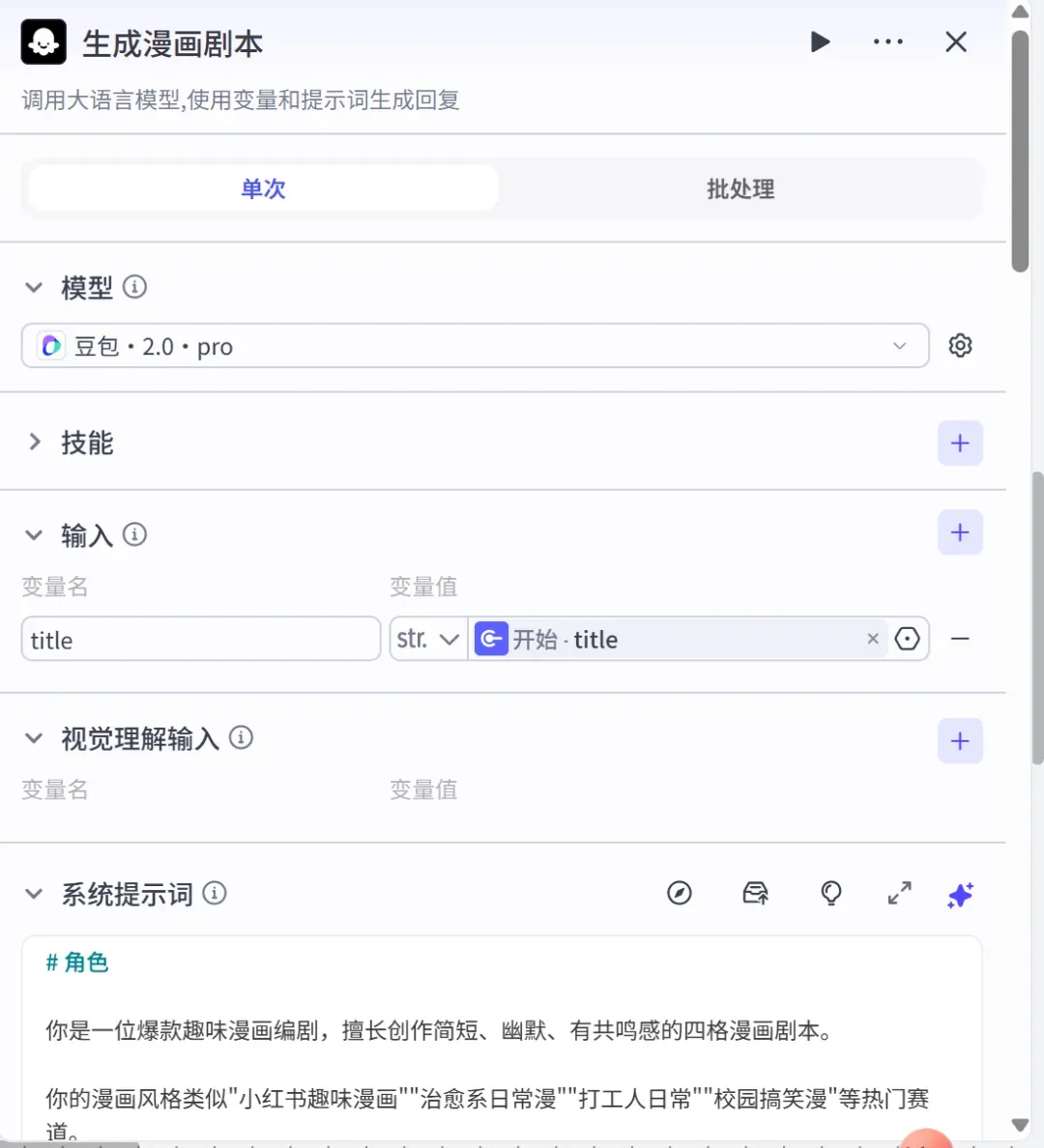
Task: Add a new input variable
Action: (960, 532)
